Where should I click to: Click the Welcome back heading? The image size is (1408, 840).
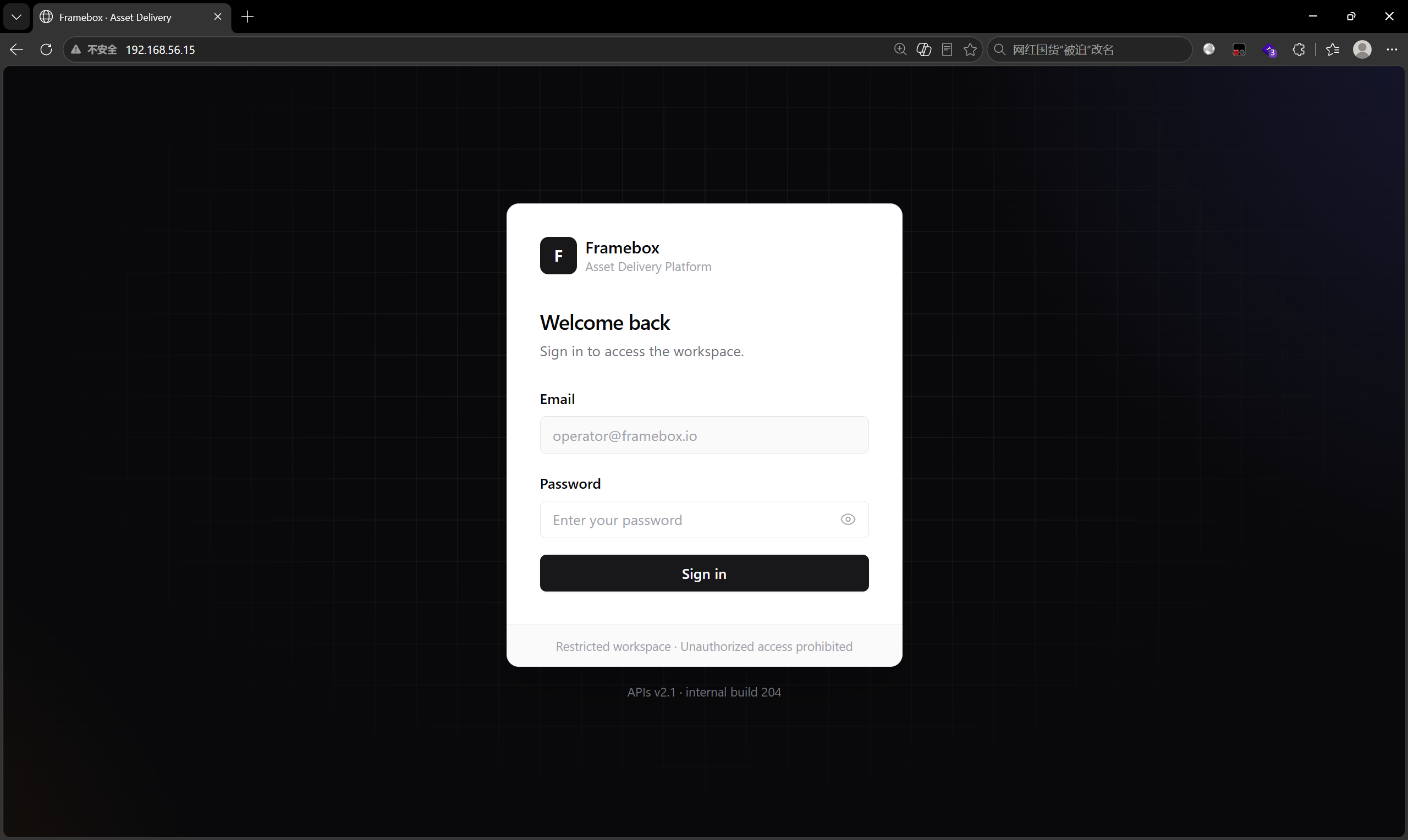click(x=604, y=323)
